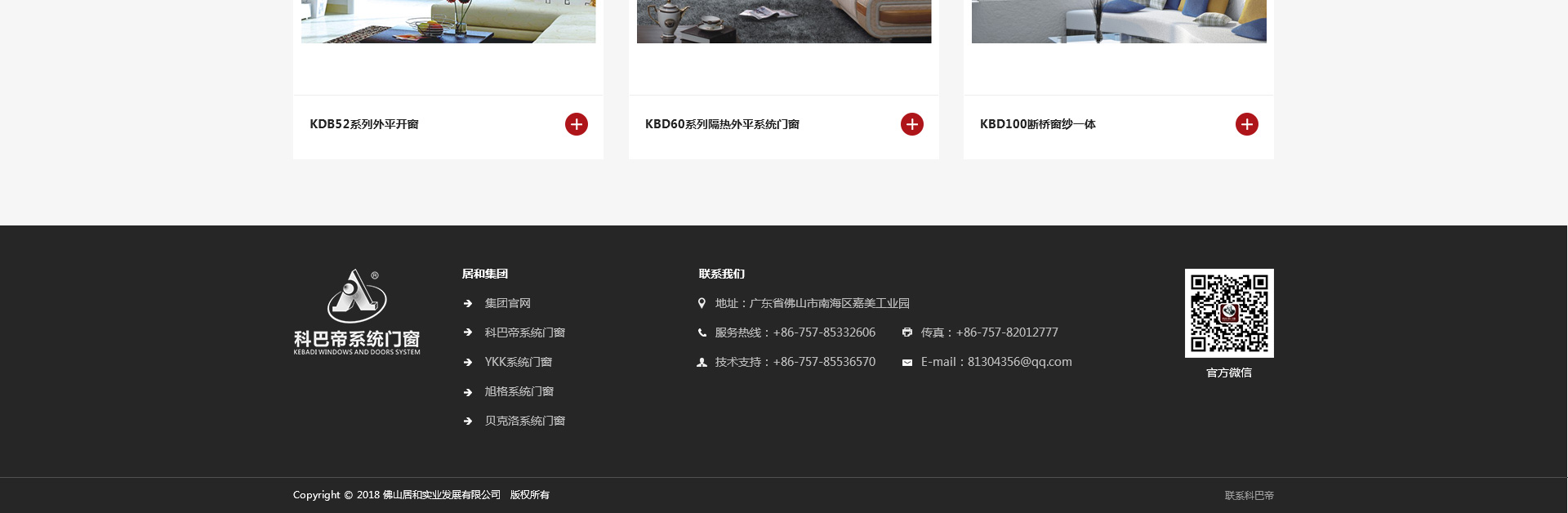Click the official WeChat QR code image
The image size is (1568, 513).
point(1228,313)
